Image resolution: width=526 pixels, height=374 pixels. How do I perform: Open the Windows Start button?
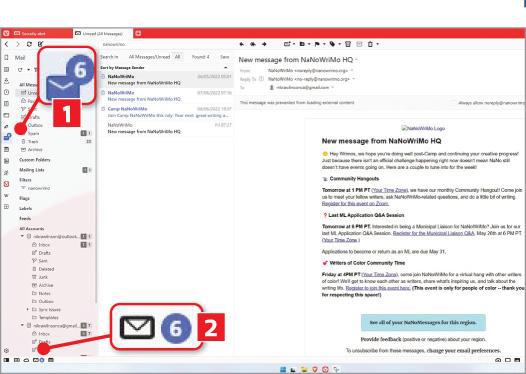tap(283, 369)
